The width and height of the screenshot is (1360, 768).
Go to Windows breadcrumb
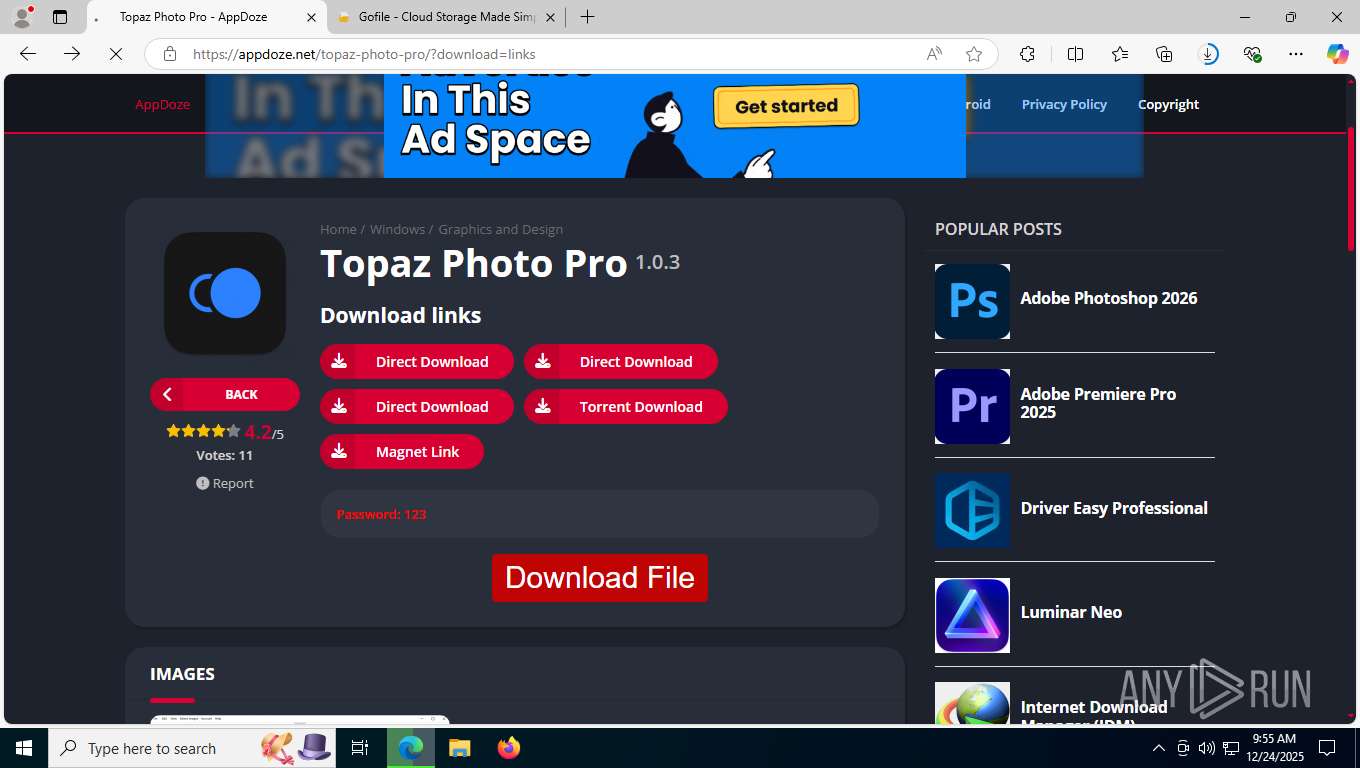coord(397,229)
